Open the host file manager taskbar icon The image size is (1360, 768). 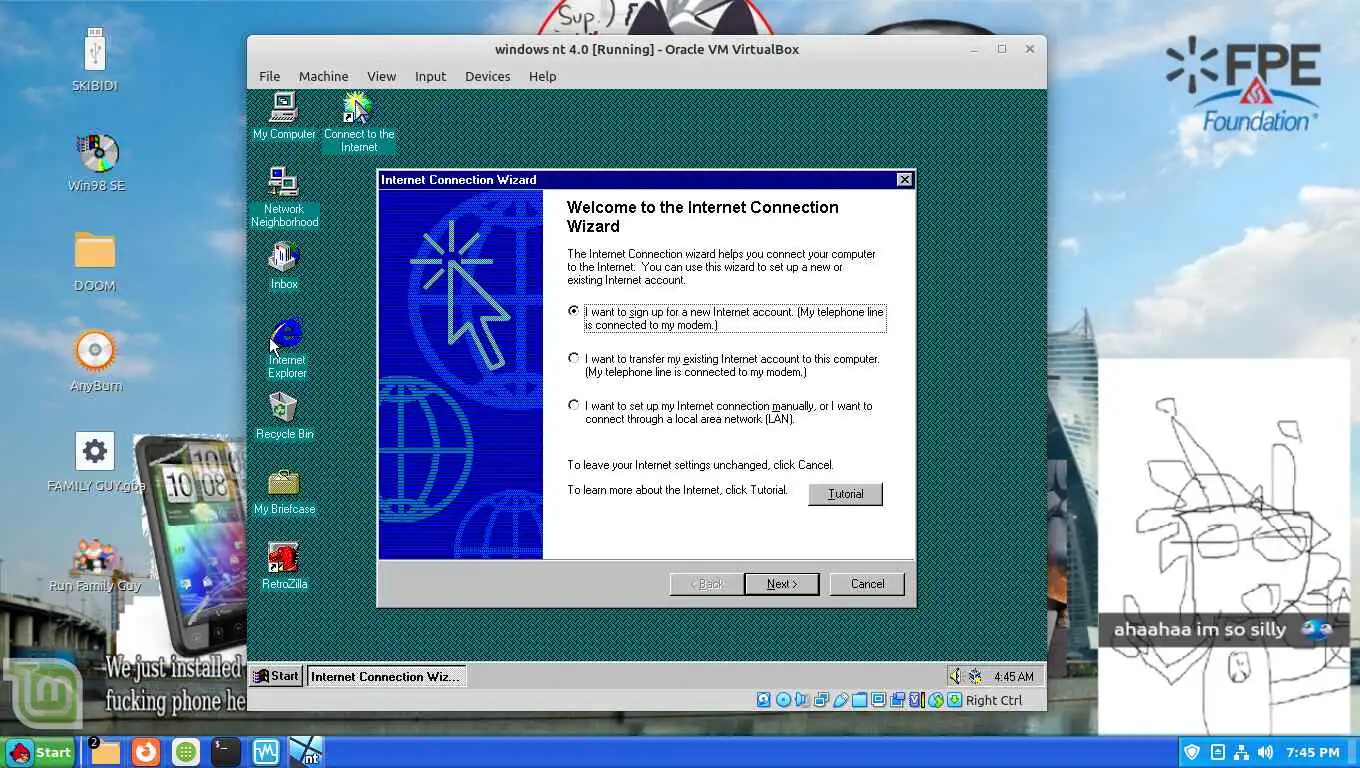pyautogui.click(x=104, y=752)
